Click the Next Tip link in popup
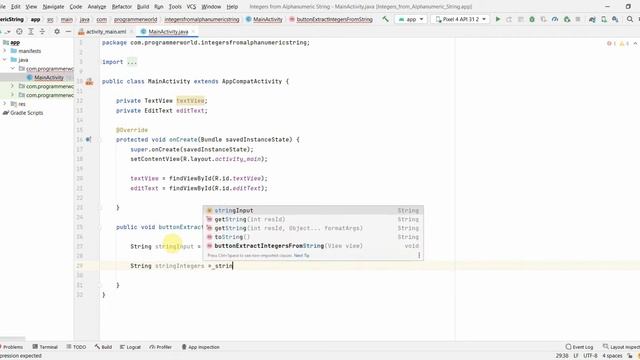Screen dimensions: 640x360 [x=301, y=256]
